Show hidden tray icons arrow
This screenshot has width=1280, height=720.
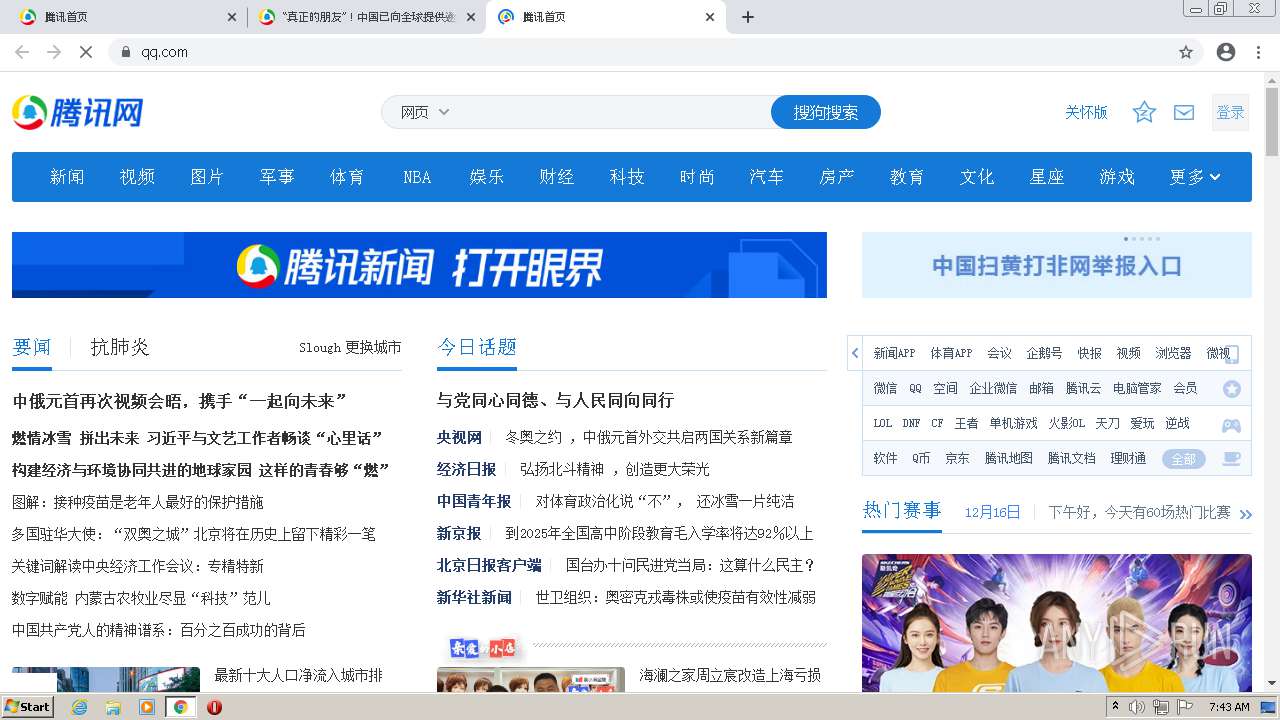tap(1115, 707)
